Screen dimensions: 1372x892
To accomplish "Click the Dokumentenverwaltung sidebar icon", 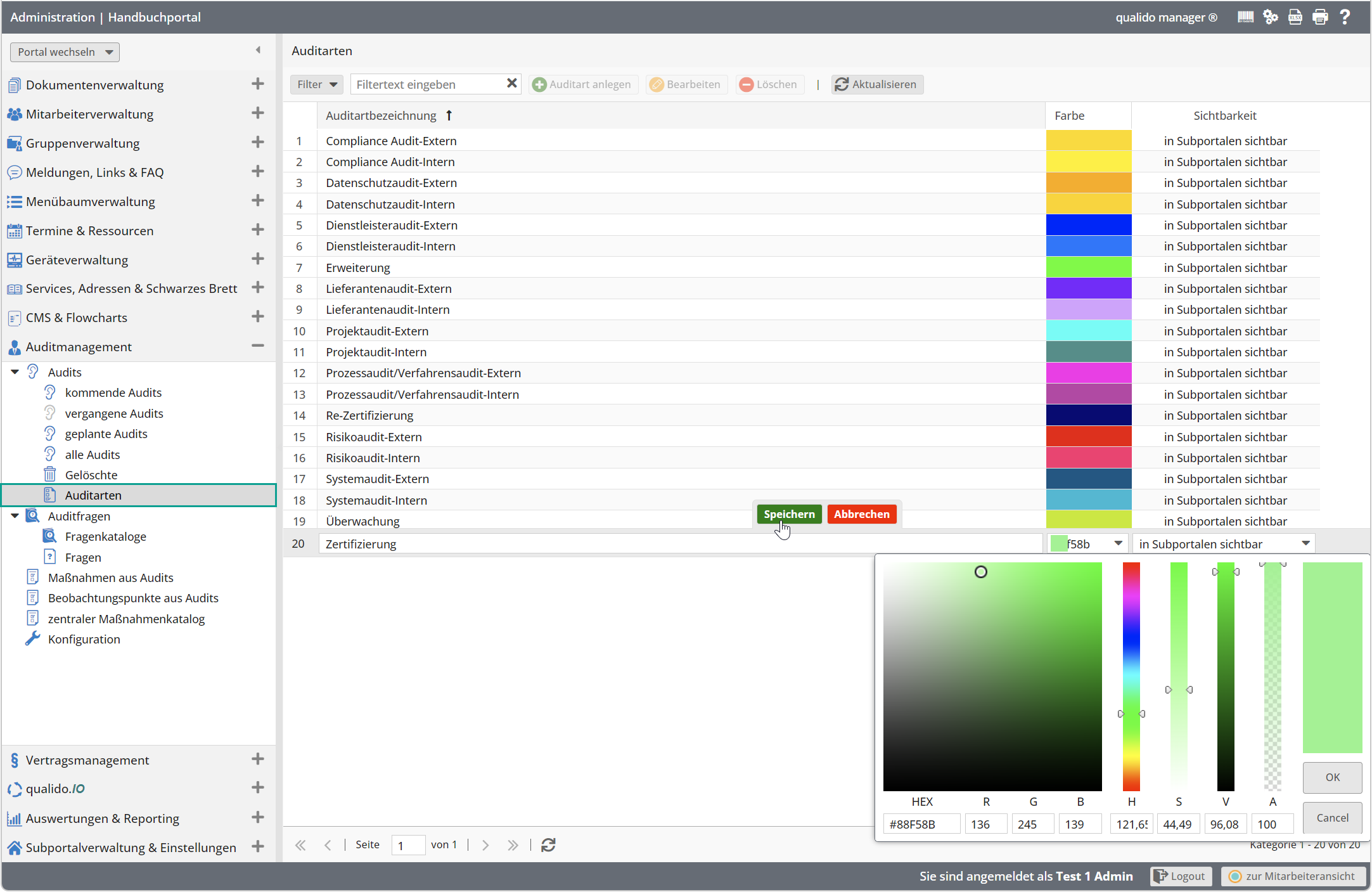I will 14,85.
